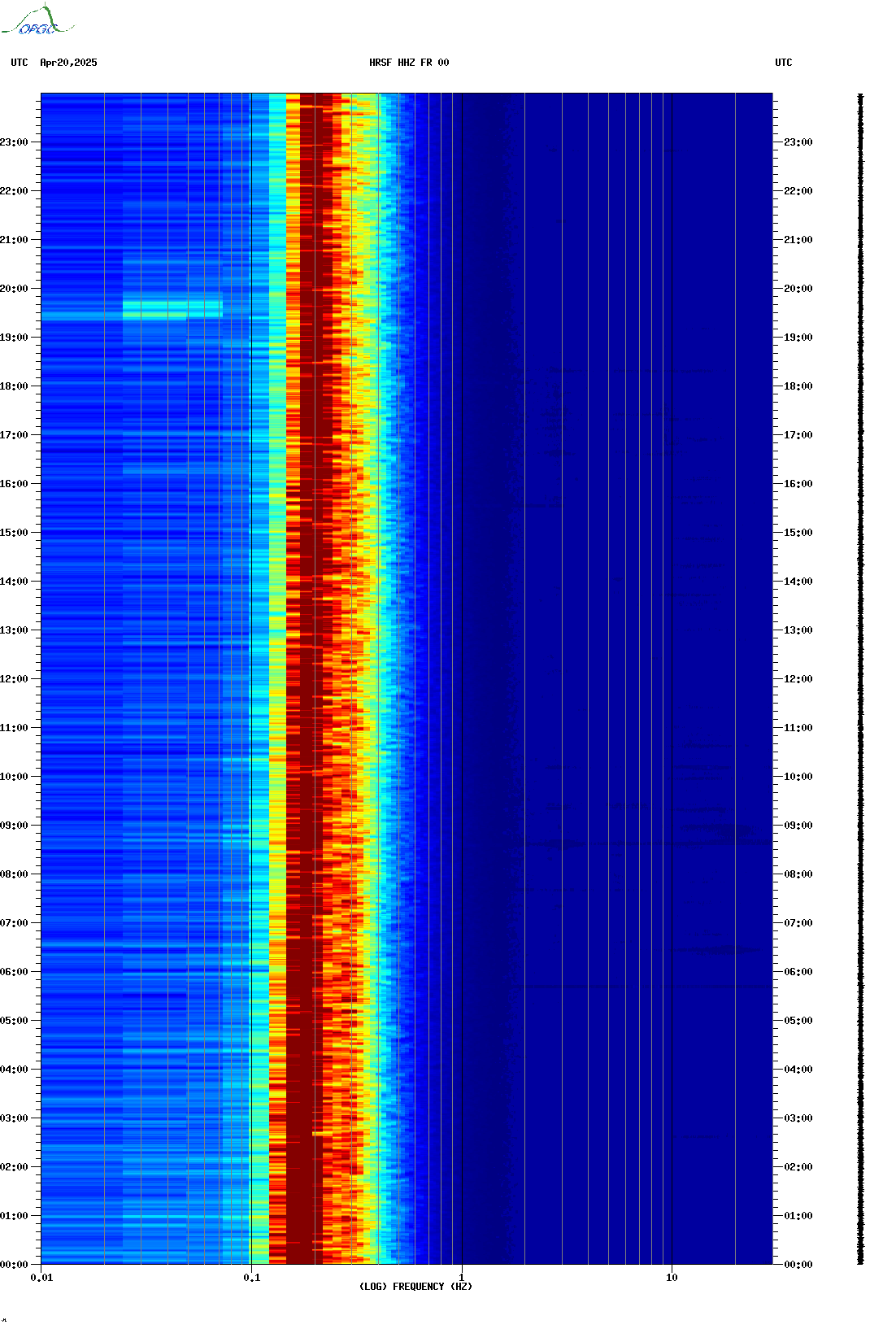Click 15:00 on the left time axis
The image size is (896, 1329).
pos(14,533)
